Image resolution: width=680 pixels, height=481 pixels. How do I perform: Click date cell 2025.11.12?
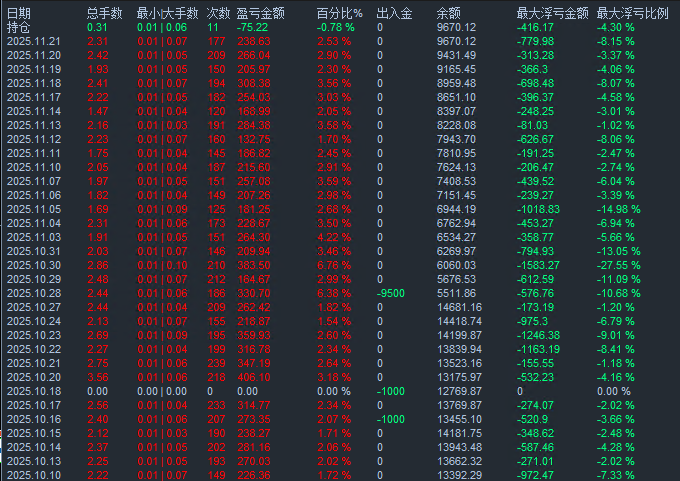[34, 139]
